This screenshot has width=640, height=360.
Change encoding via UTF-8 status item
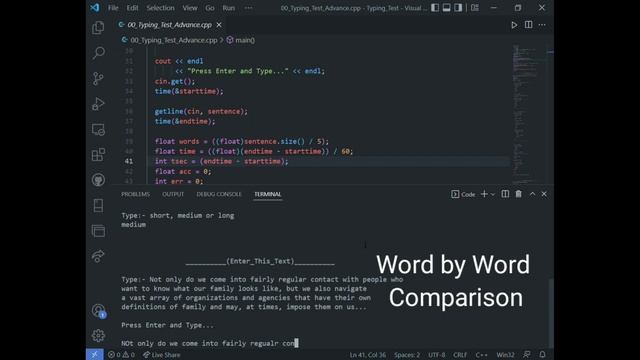click(x=437, y=355)
